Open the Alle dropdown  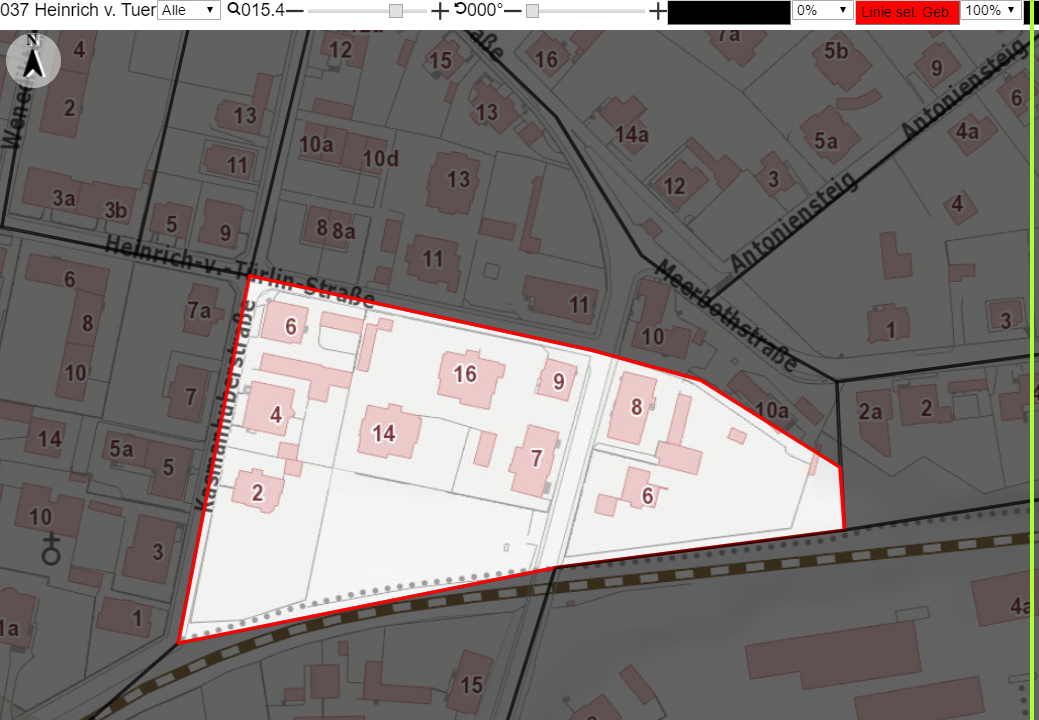189,10
